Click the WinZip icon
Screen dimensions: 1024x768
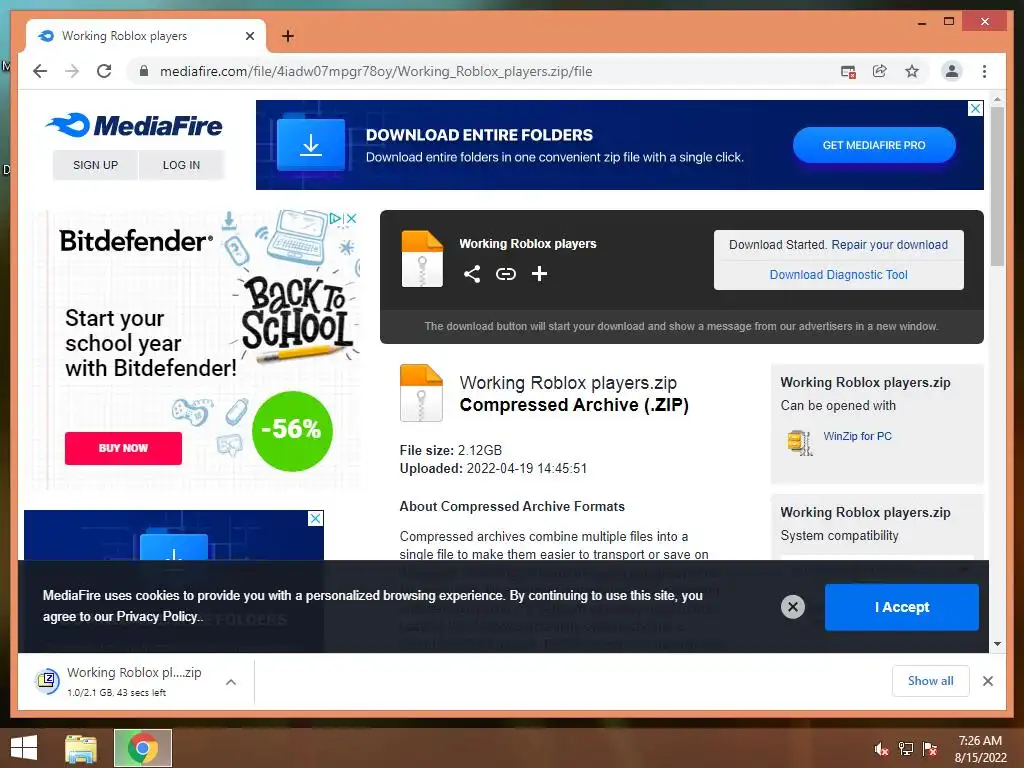tap(800, 442)
